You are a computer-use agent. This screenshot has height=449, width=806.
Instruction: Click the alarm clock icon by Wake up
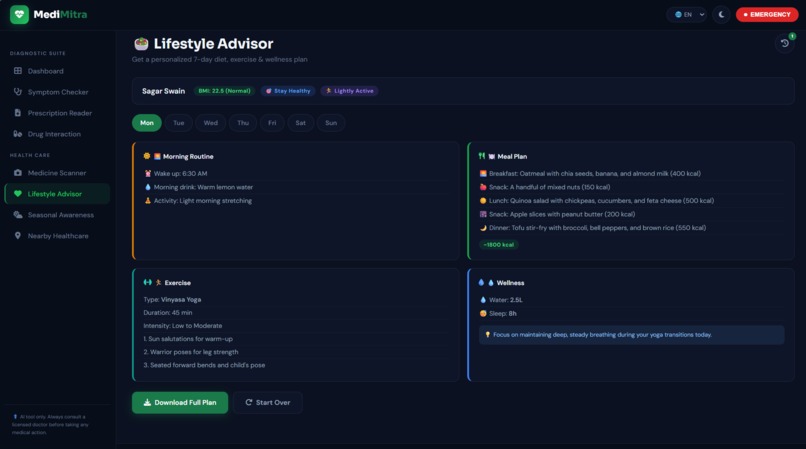[x=148, y=173]
